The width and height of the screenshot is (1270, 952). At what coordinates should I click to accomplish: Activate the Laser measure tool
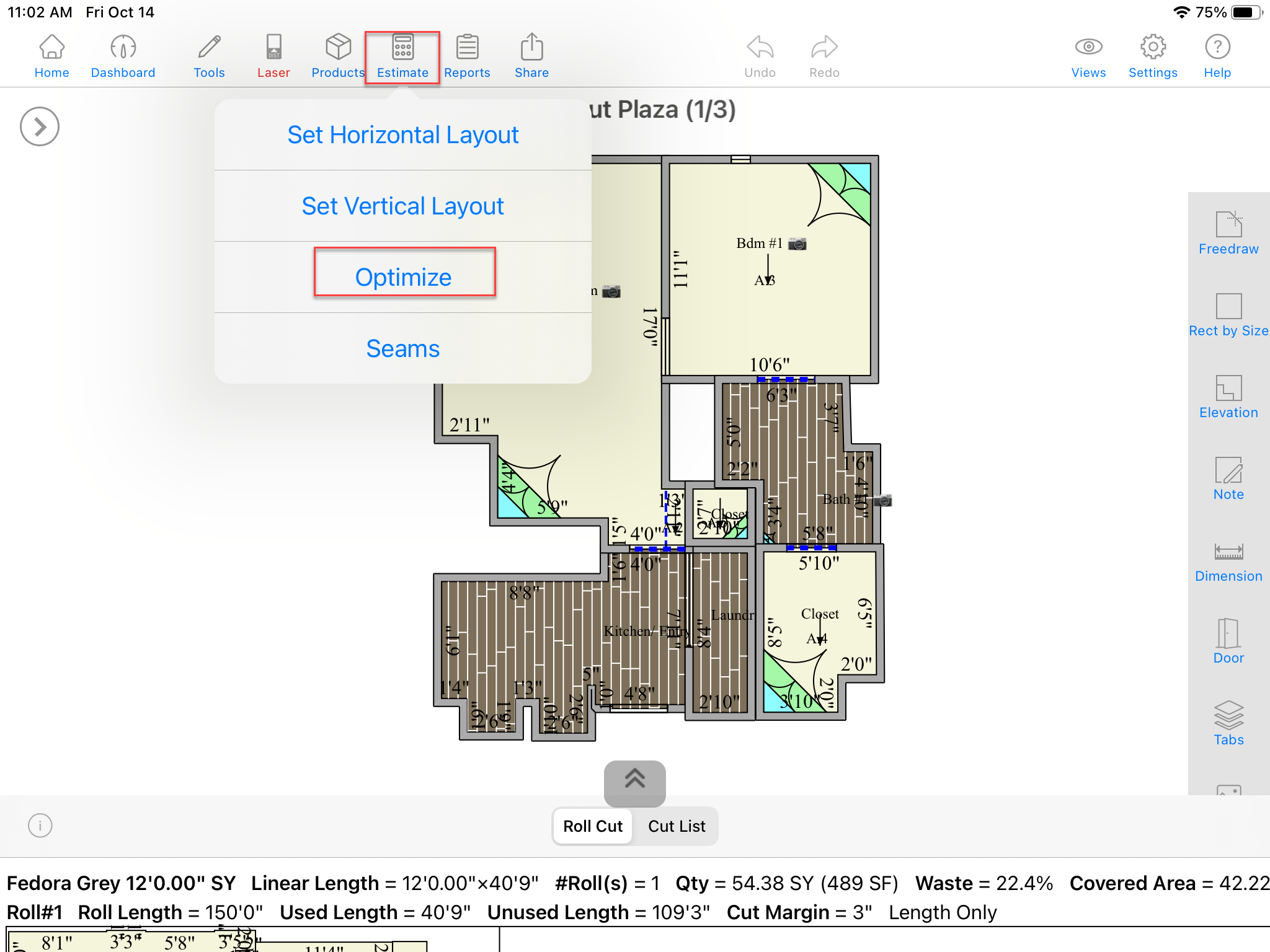click(273, 56)
